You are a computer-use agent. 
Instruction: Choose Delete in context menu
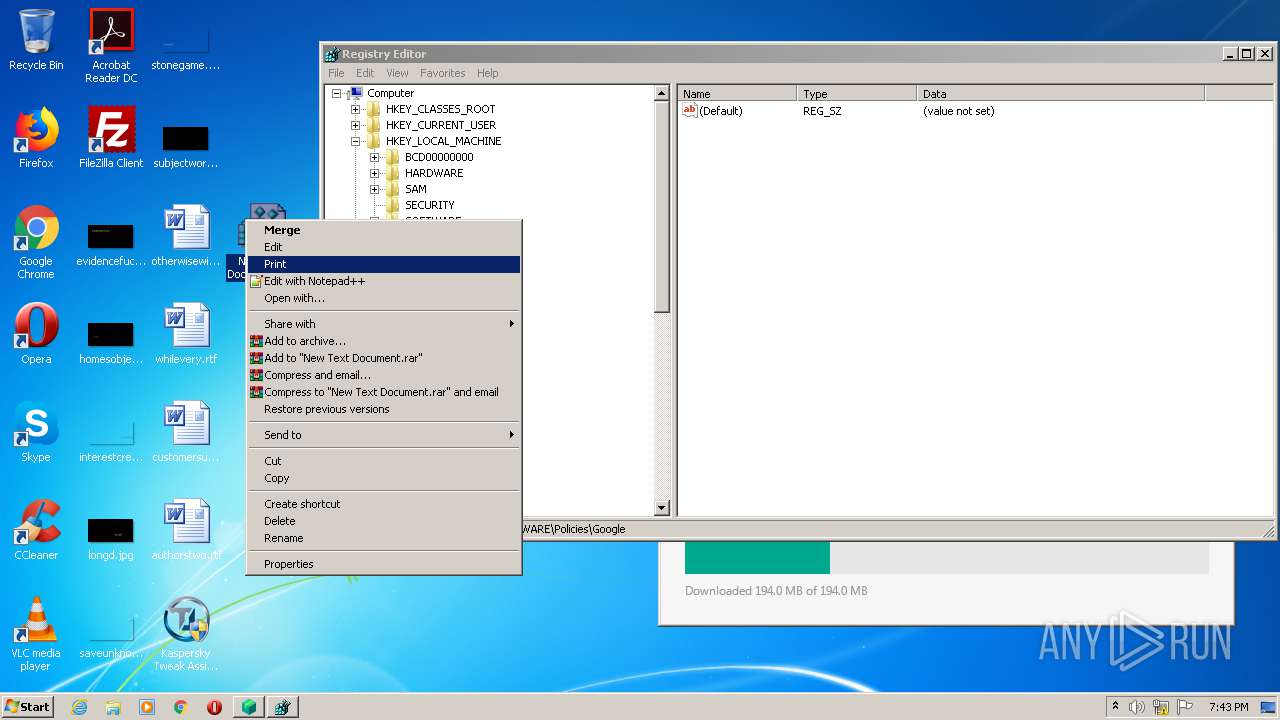384,521
